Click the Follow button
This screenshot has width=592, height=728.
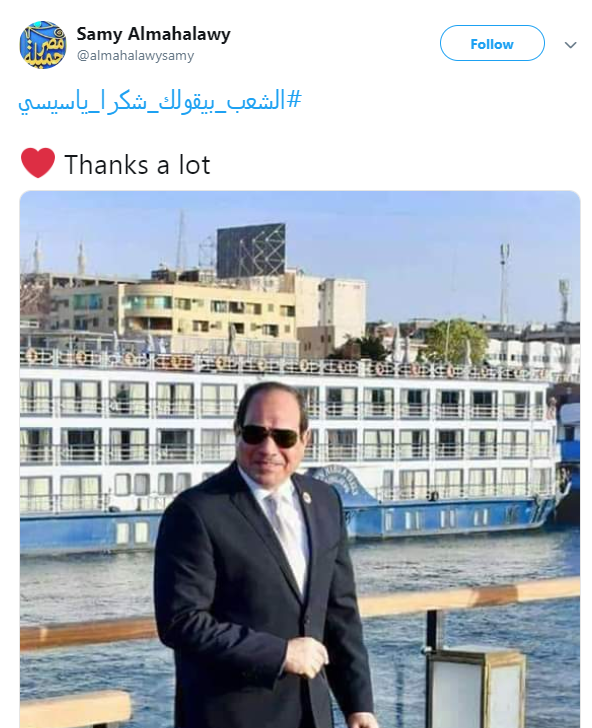[x=492, y=43]
